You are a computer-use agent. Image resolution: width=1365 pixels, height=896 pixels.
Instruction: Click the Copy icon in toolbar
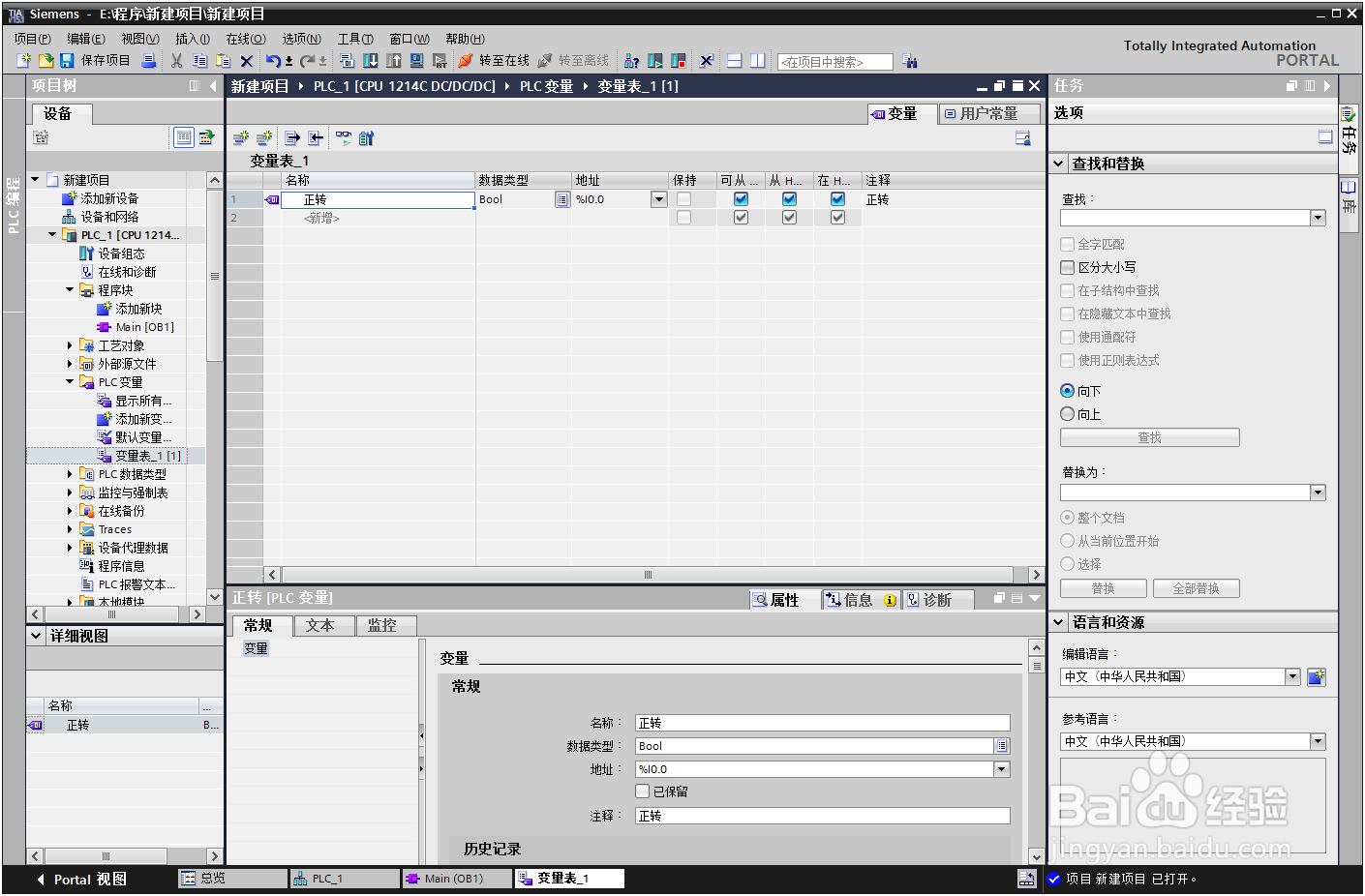(x=199, y=61)
